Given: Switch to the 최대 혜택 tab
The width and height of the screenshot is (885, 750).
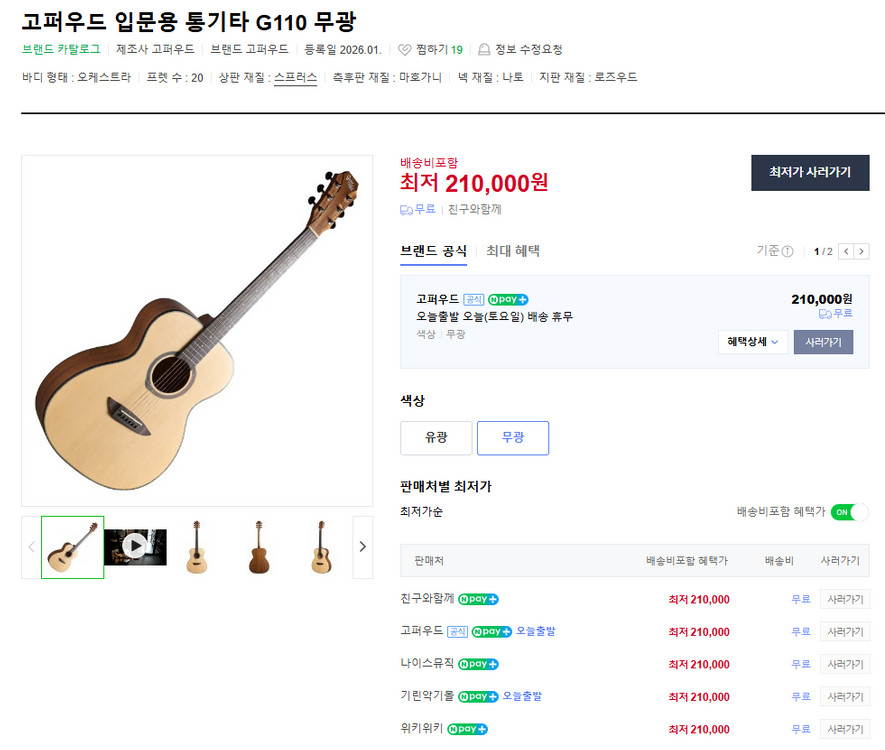Looking at the screenshot, I should pyautogui.click(x=513, y=251).
